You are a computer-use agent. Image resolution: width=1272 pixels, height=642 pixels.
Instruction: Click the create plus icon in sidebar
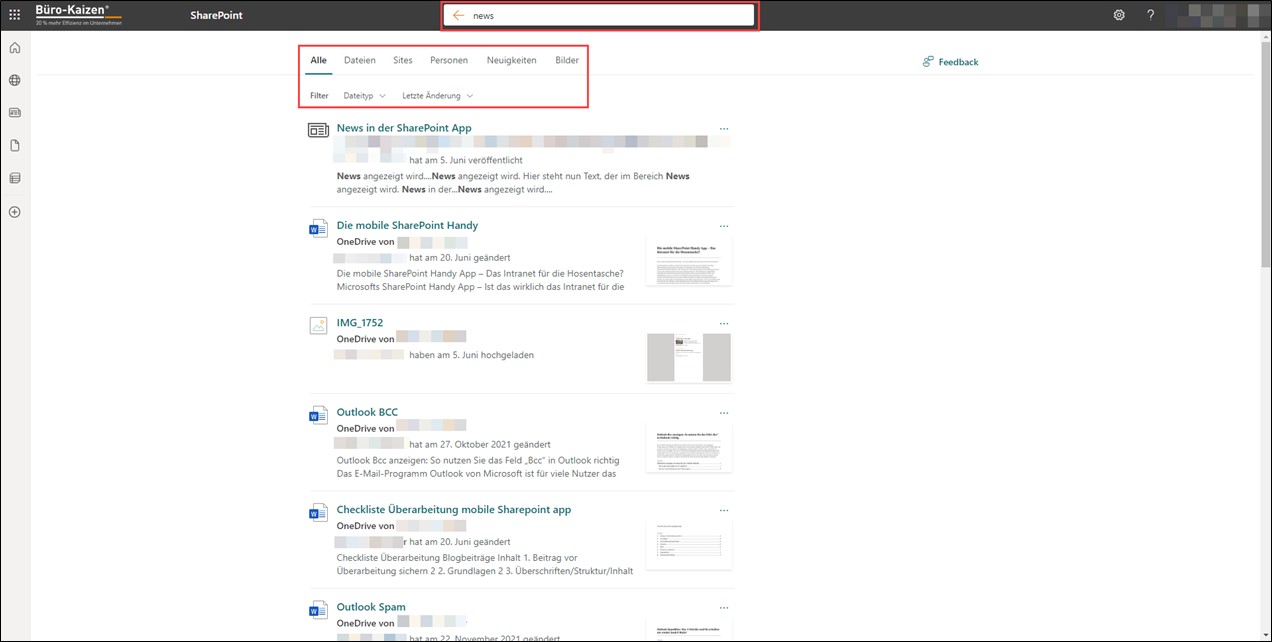(x=14, y=212)
